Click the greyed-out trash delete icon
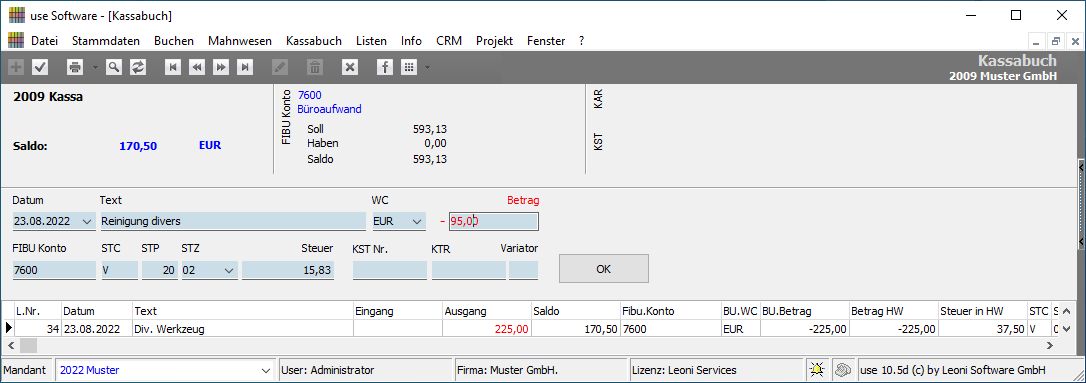Screen dimensions: 1086x383 click(x=314, y=67)
